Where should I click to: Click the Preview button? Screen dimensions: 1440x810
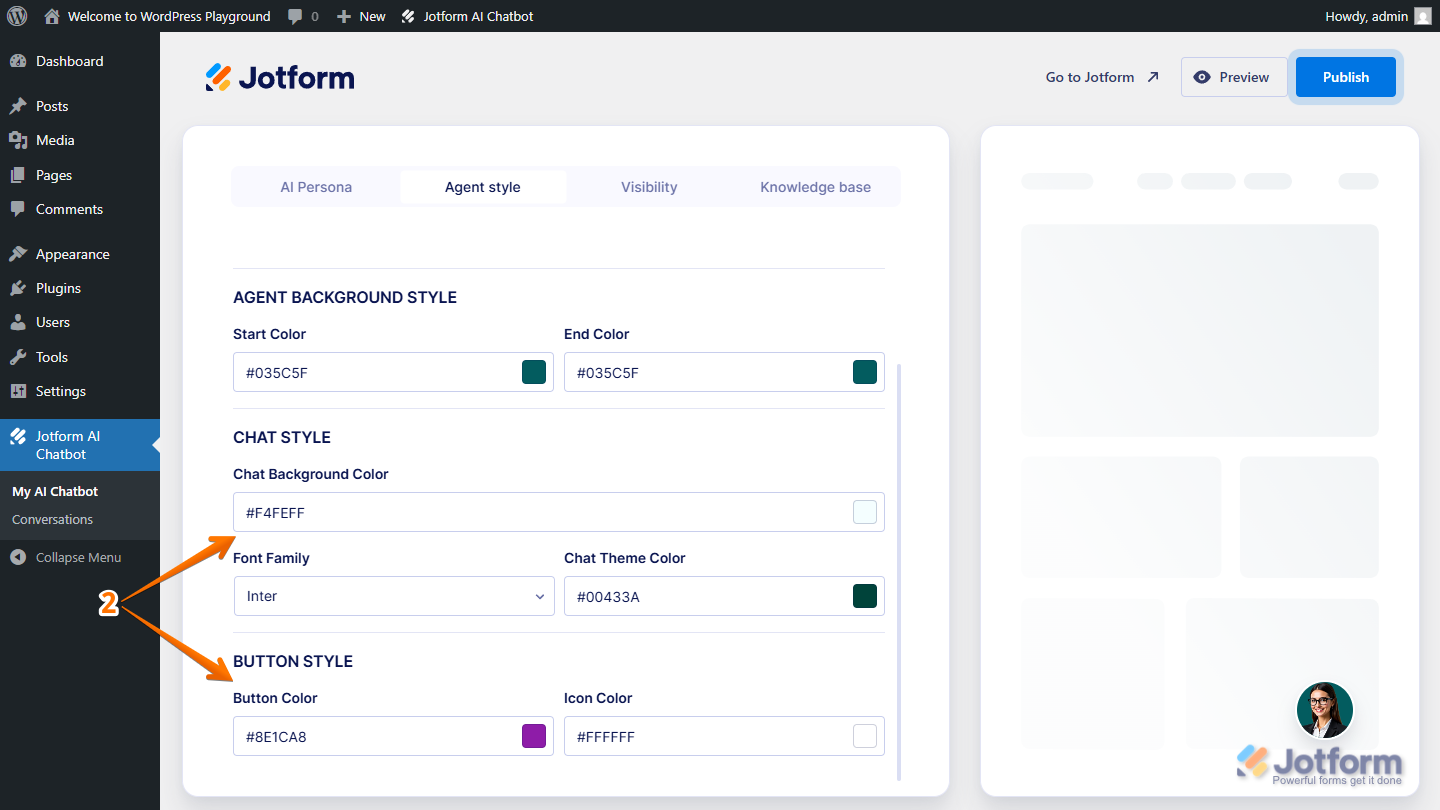(x=1234, y=77)
